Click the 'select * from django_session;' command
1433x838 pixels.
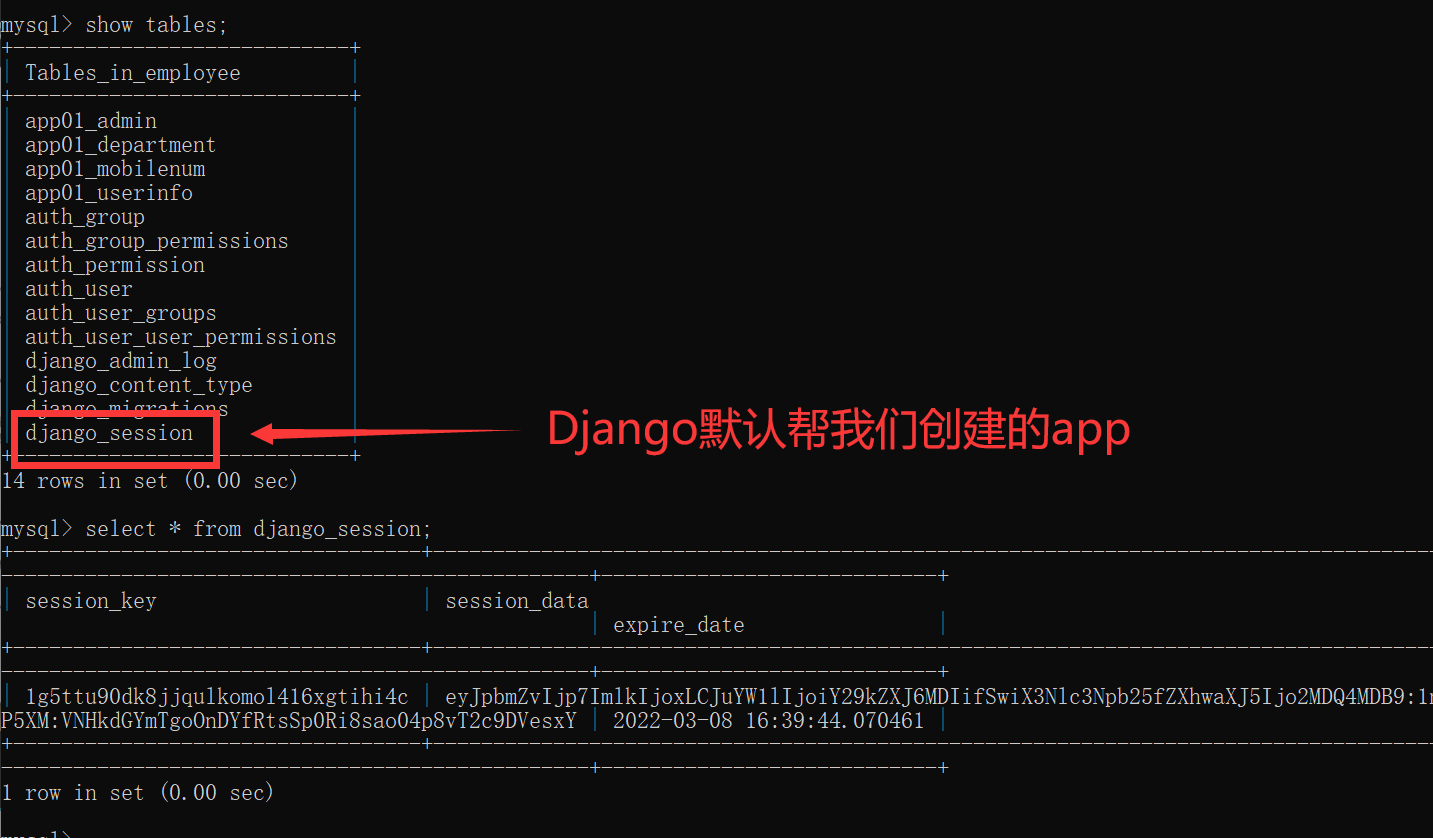pyautogui.click(x=259, y=529)
